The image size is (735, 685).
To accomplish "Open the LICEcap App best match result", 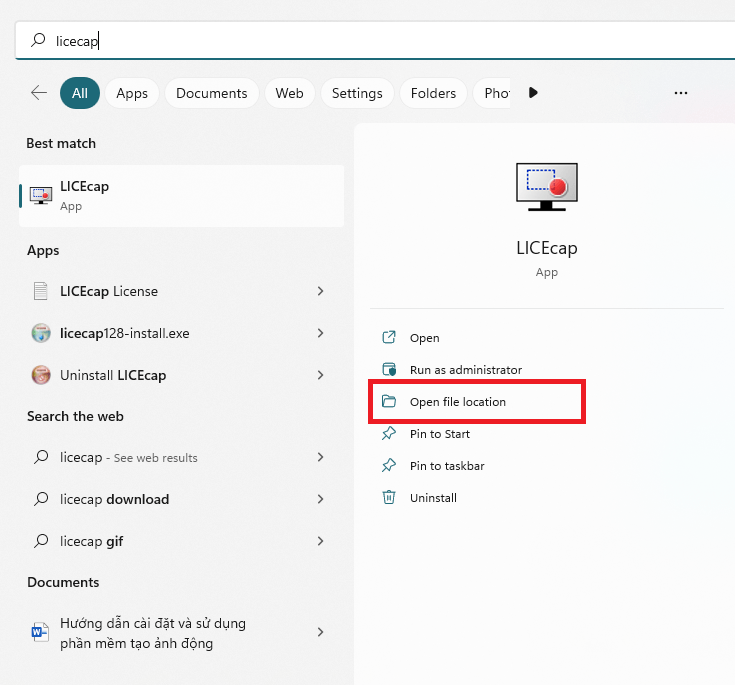I will [181, 196].
